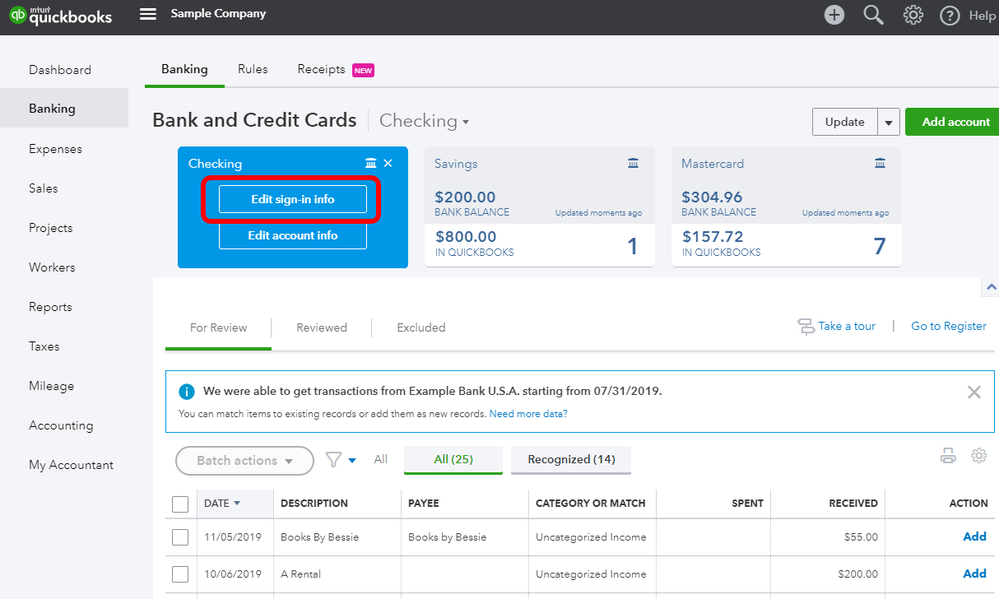The height and width of the screenshot is (599, 999).
Task: Print the transactions list
Action: pos(948,456)
